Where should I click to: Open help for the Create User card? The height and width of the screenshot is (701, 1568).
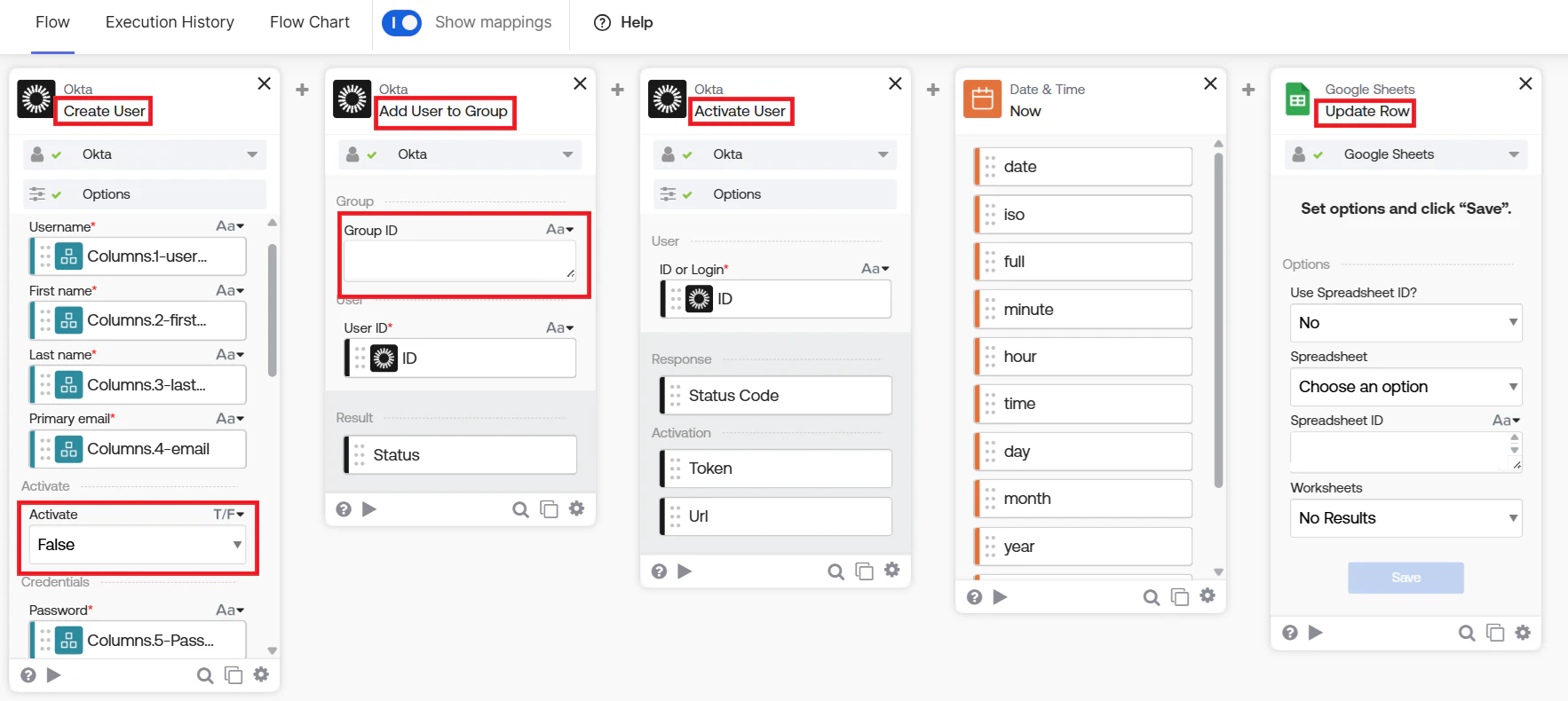click(x=28, y=675)
